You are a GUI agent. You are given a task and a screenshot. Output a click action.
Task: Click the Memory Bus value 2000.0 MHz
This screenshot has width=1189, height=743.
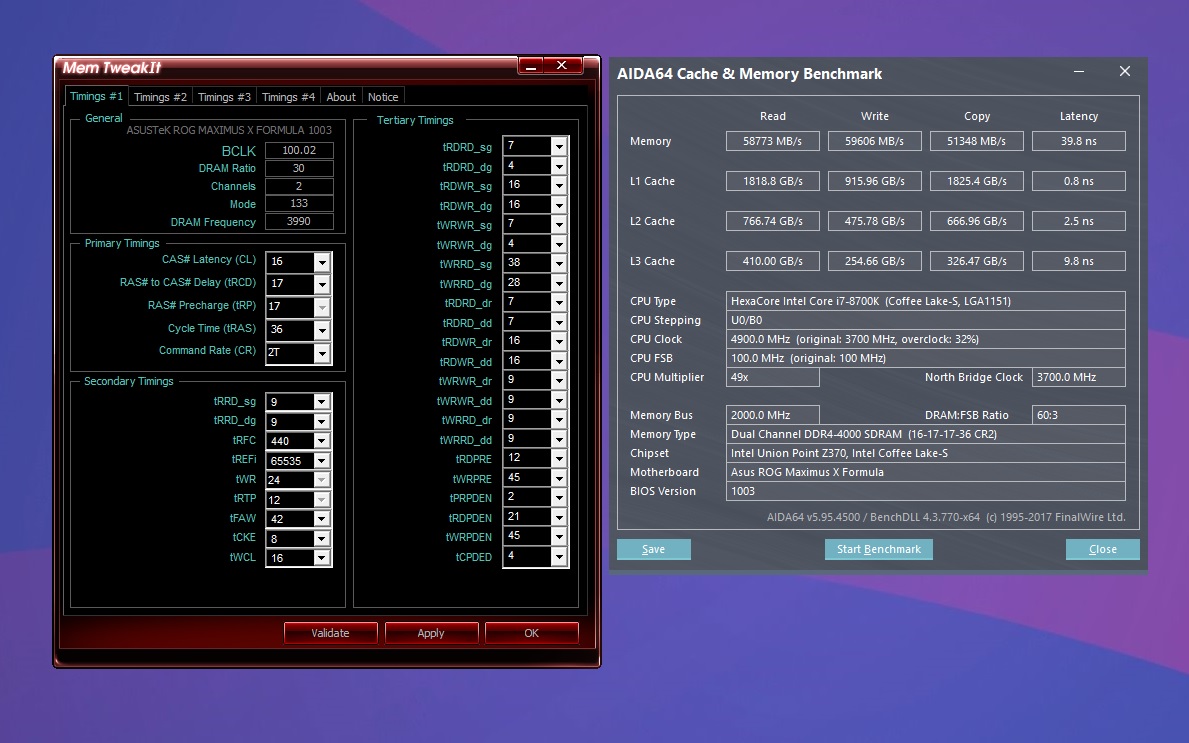coord(773,415)
